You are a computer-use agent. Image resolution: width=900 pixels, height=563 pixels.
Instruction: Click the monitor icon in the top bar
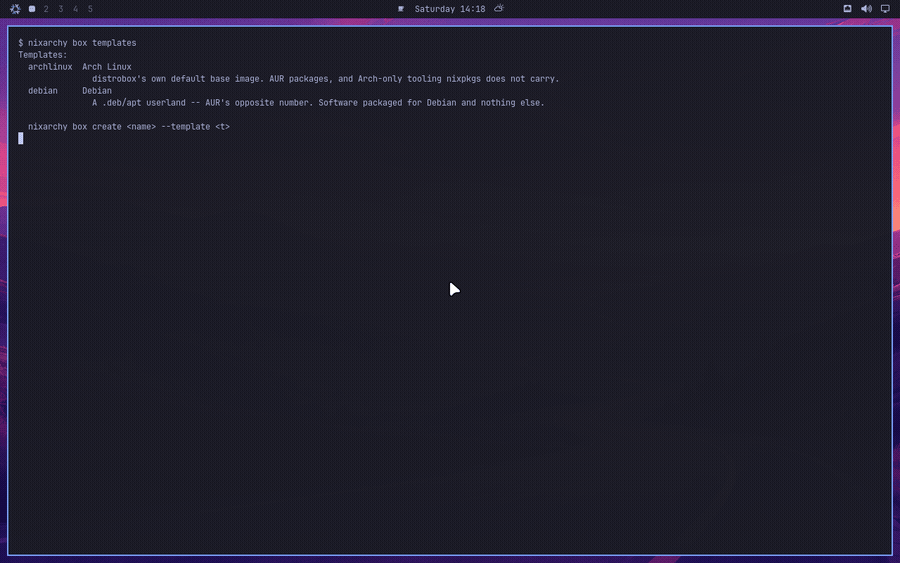885,9
